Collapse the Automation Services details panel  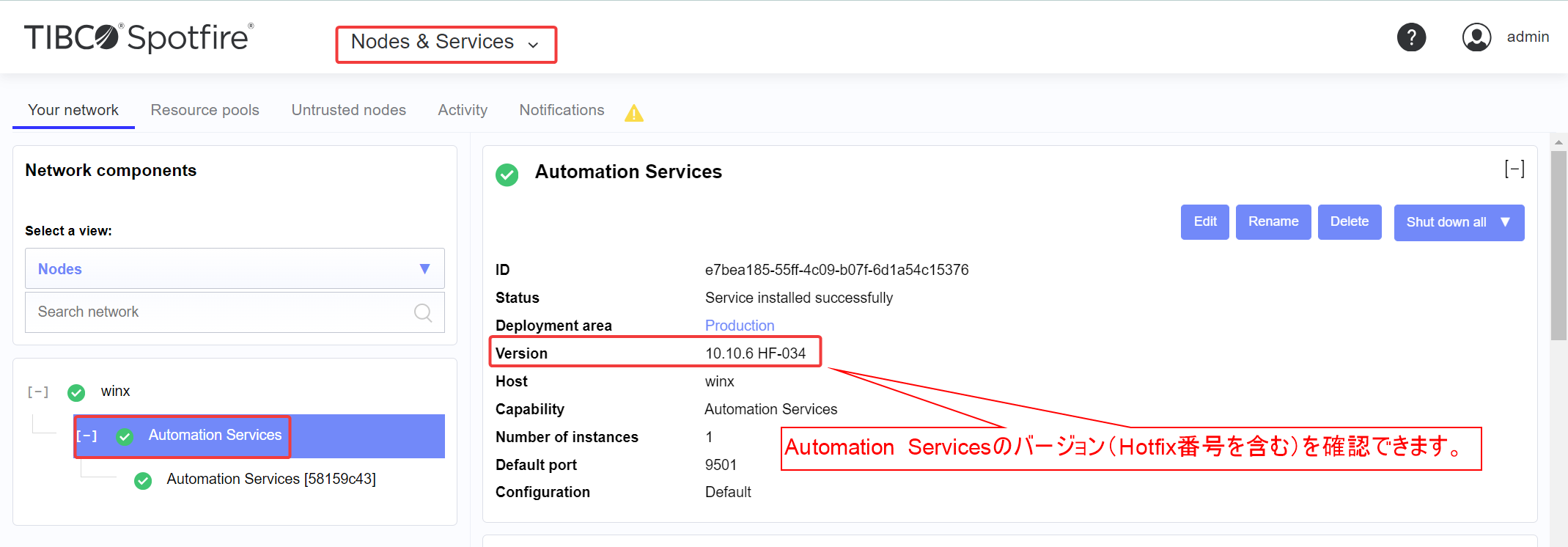(x=1514, y=169)
